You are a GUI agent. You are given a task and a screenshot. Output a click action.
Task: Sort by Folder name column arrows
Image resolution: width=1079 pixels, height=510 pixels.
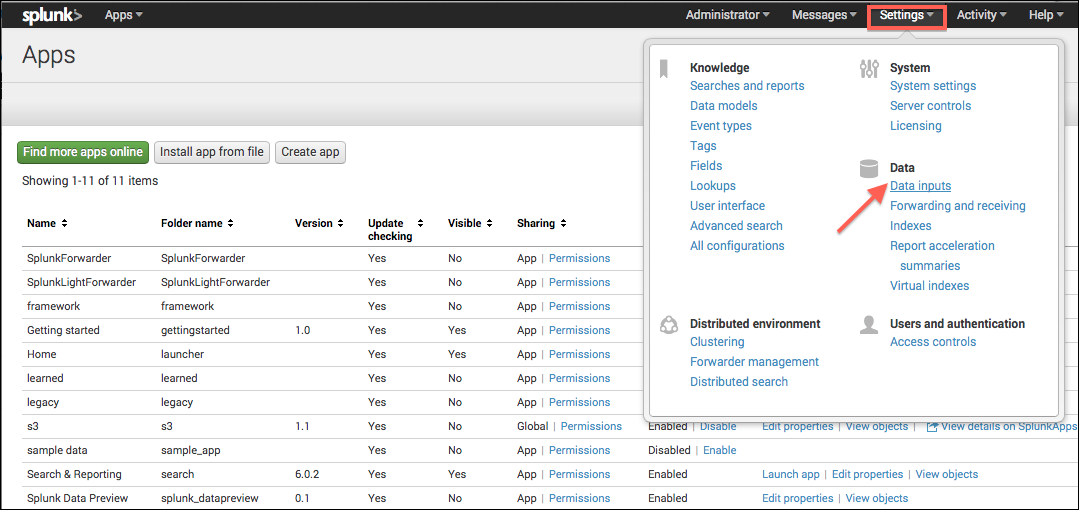point(231,223)
